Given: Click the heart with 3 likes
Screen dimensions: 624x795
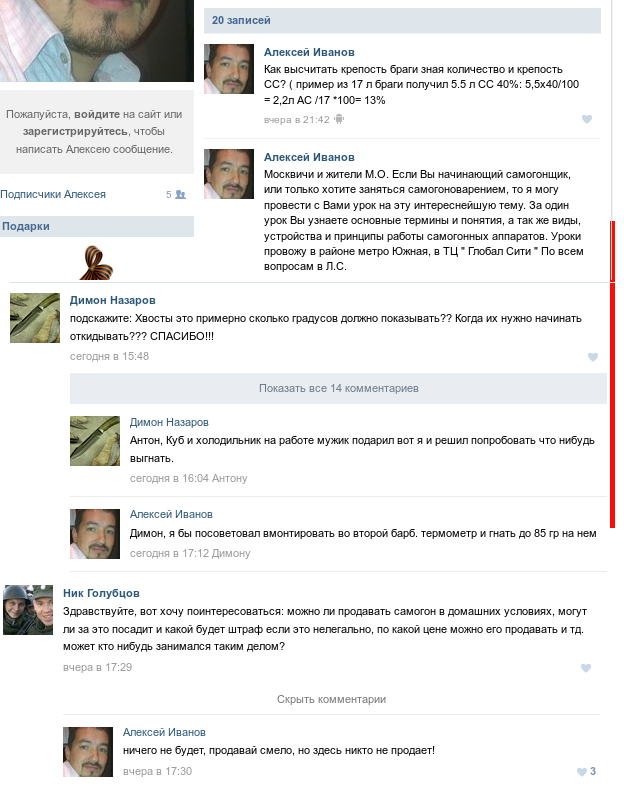Looking at the screenshot, I should coord(586,772).
